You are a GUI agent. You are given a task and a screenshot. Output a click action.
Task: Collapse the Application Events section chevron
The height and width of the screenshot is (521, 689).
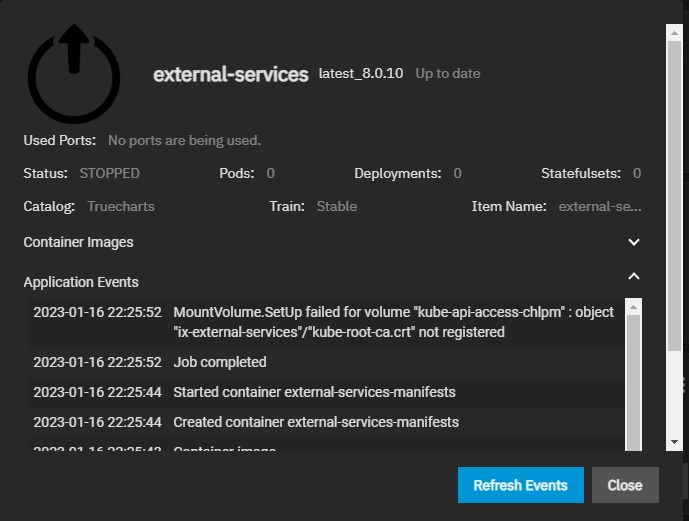[633, 276]
